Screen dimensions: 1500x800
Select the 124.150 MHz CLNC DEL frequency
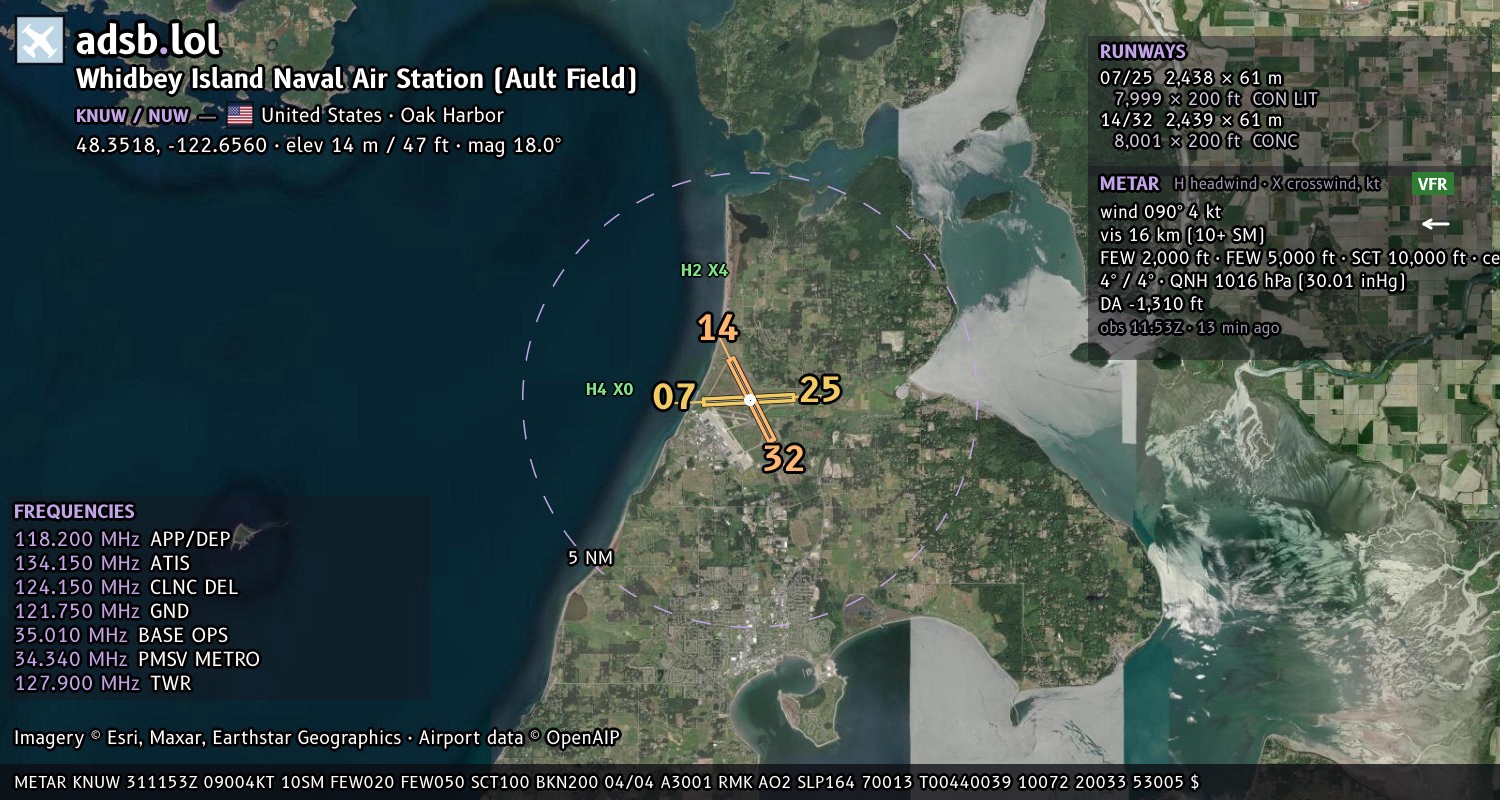coord(126,587)
